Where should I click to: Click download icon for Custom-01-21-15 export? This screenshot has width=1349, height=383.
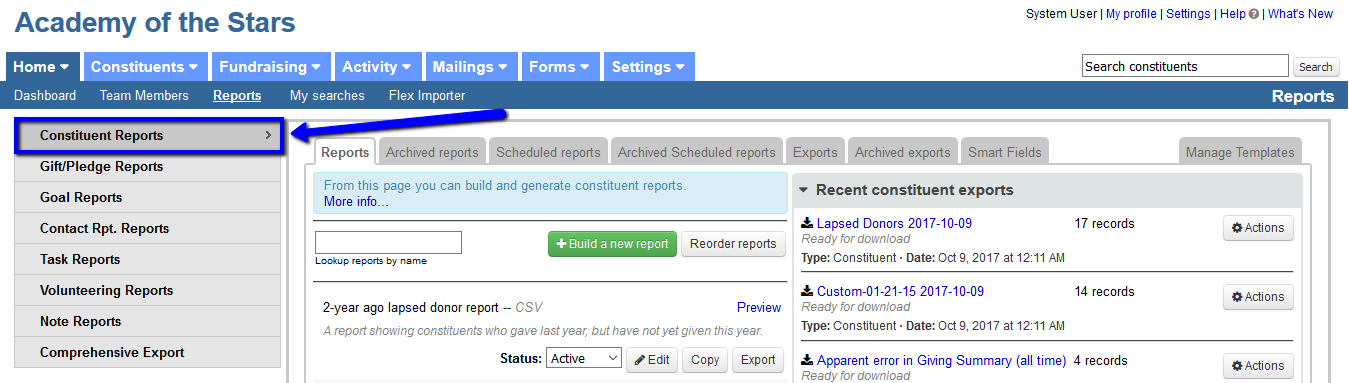tap(808, 291)
